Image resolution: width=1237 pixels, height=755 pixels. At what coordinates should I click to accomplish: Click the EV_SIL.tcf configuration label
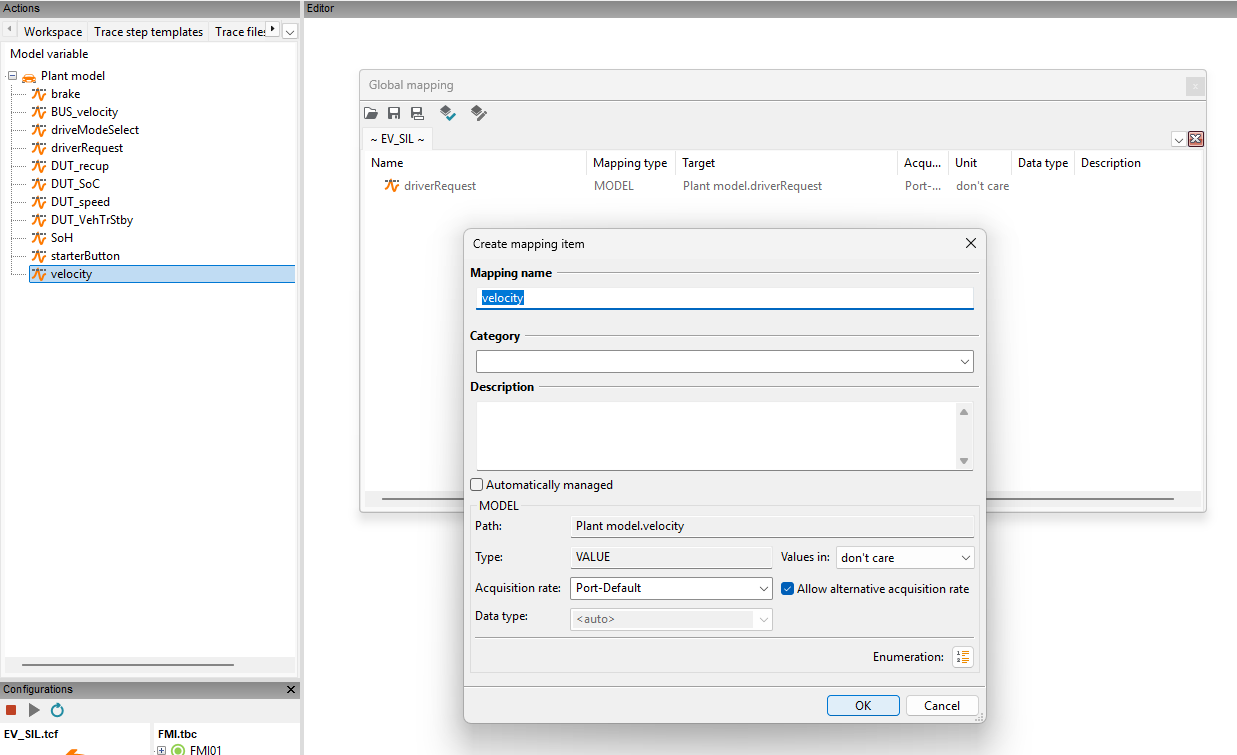click(31, 734)
